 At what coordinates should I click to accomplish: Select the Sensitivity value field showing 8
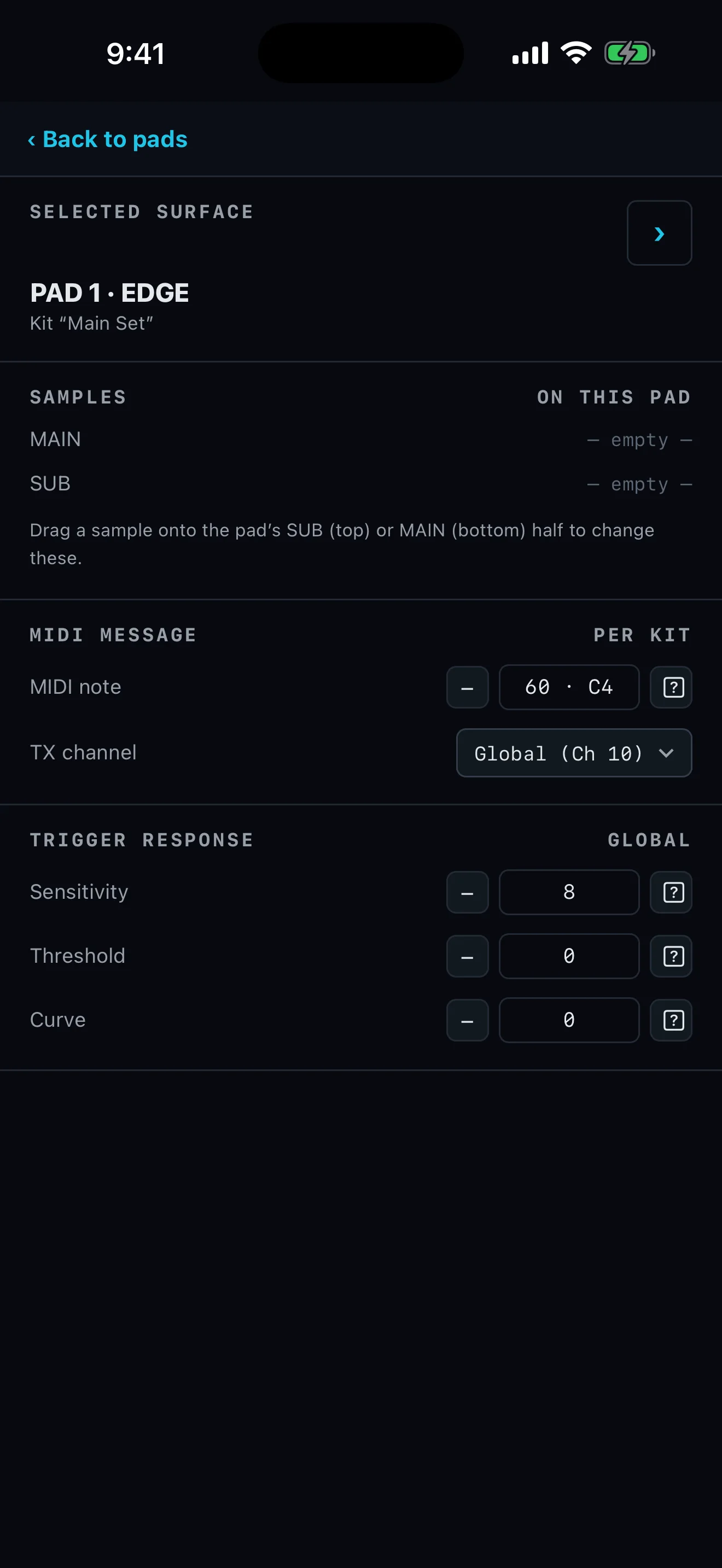coord(569,892)
